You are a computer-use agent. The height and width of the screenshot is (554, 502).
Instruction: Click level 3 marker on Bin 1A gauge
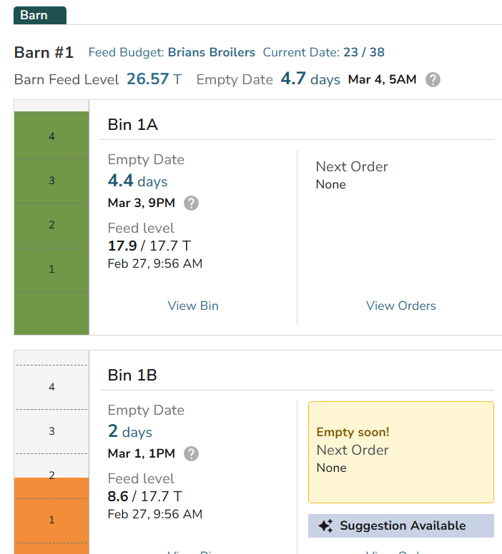(52, 181)
